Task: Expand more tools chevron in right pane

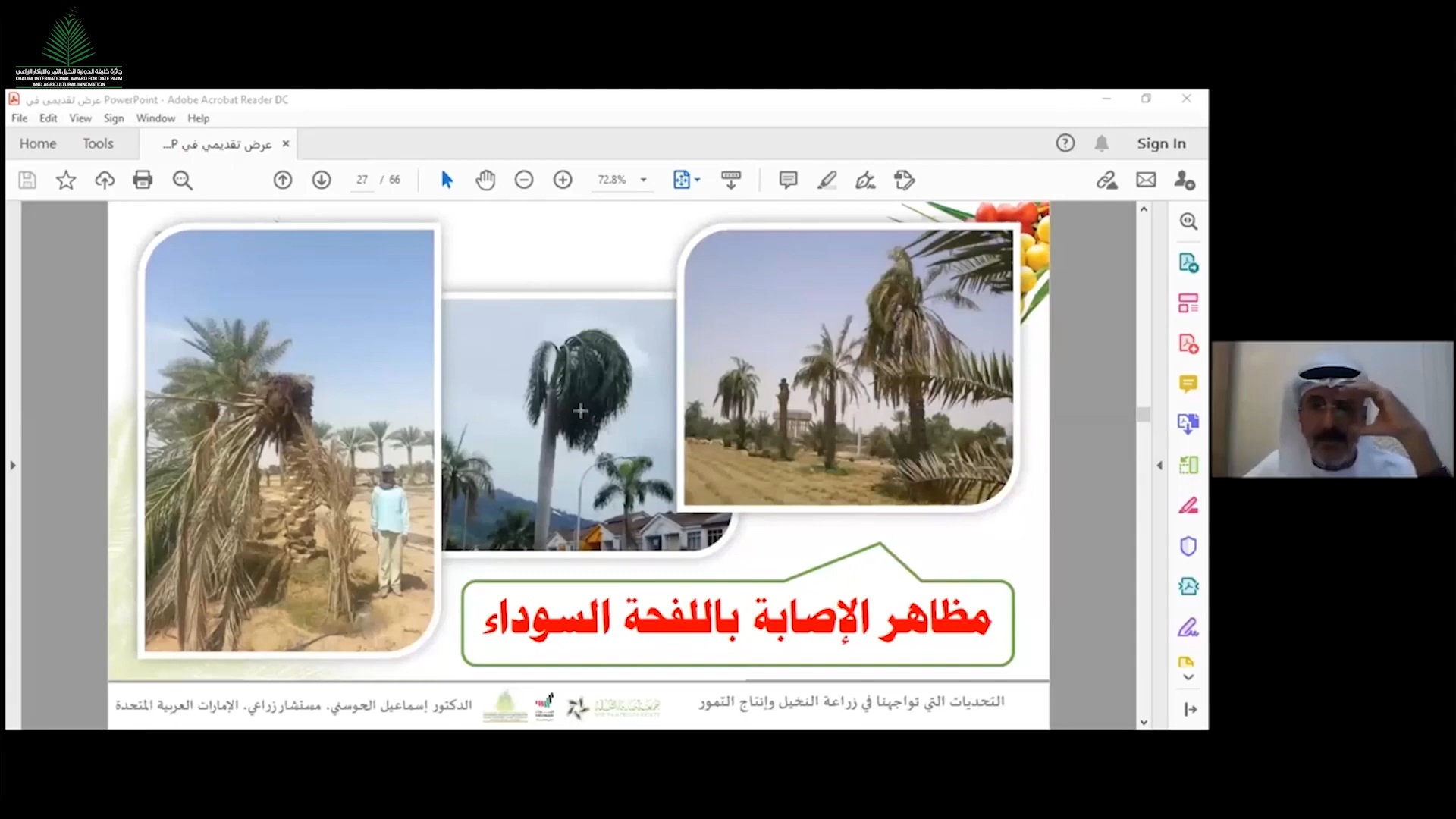Action: pos(1188,678)
